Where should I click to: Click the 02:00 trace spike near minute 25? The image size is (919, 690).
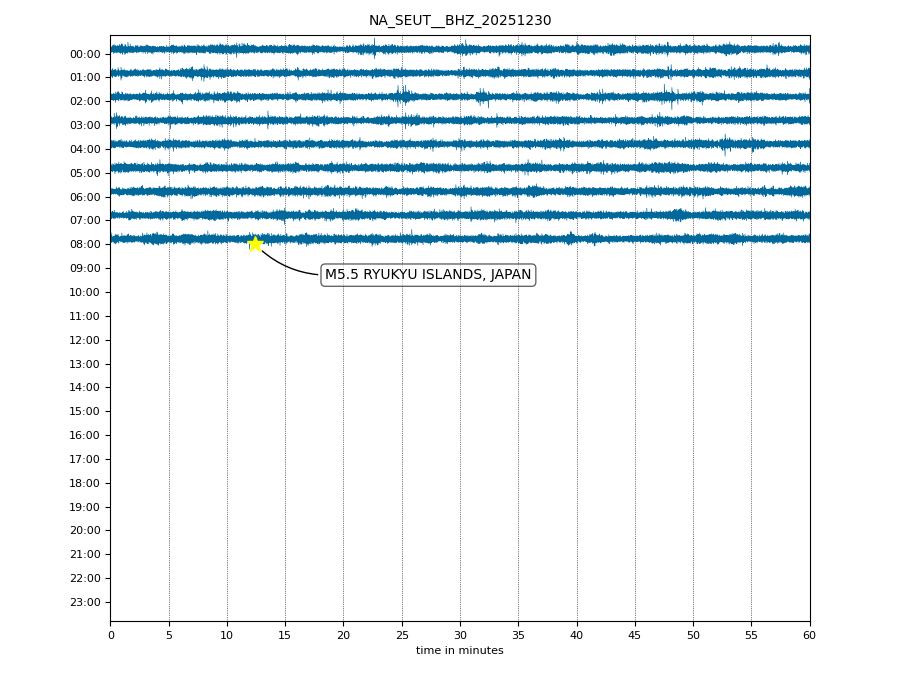[x=402, y=96]
